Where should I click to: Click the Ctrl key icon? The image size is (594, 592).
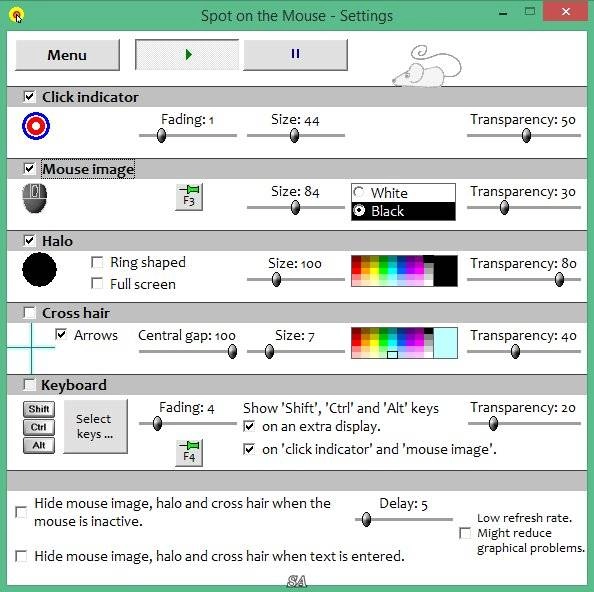pyautogui.click(x=39, y=427)
